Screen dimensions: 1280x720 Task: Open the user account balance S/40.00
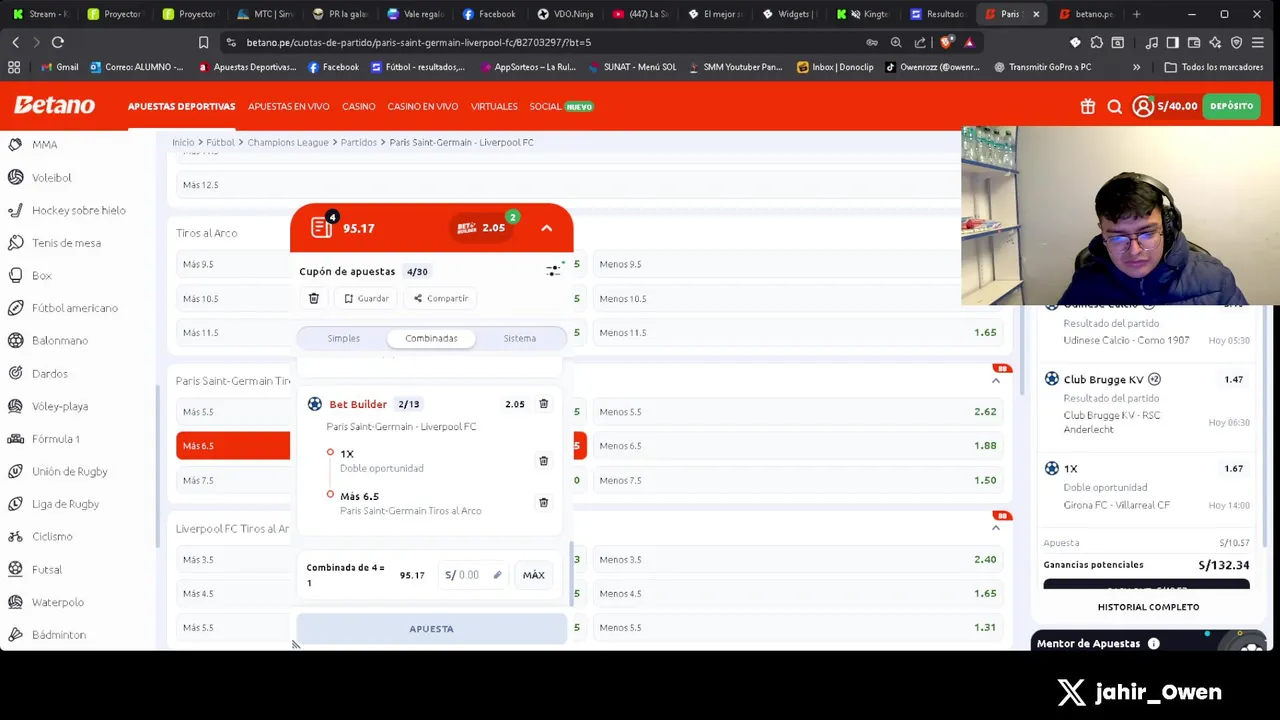point(1165,107)
